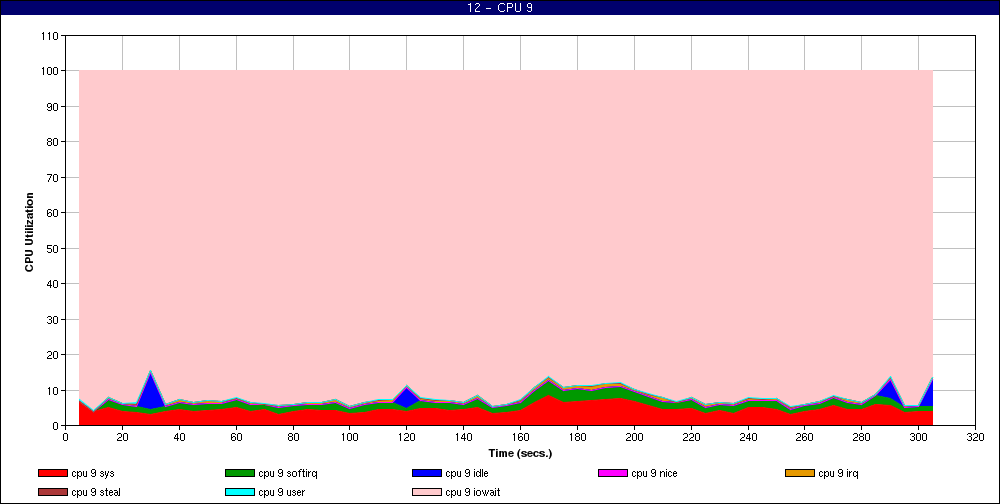Click the magenta cpu 9 nice legend swatch
Image resolution: width=1000 pixels, height=504 pixels.
click(x=613, y=473)
